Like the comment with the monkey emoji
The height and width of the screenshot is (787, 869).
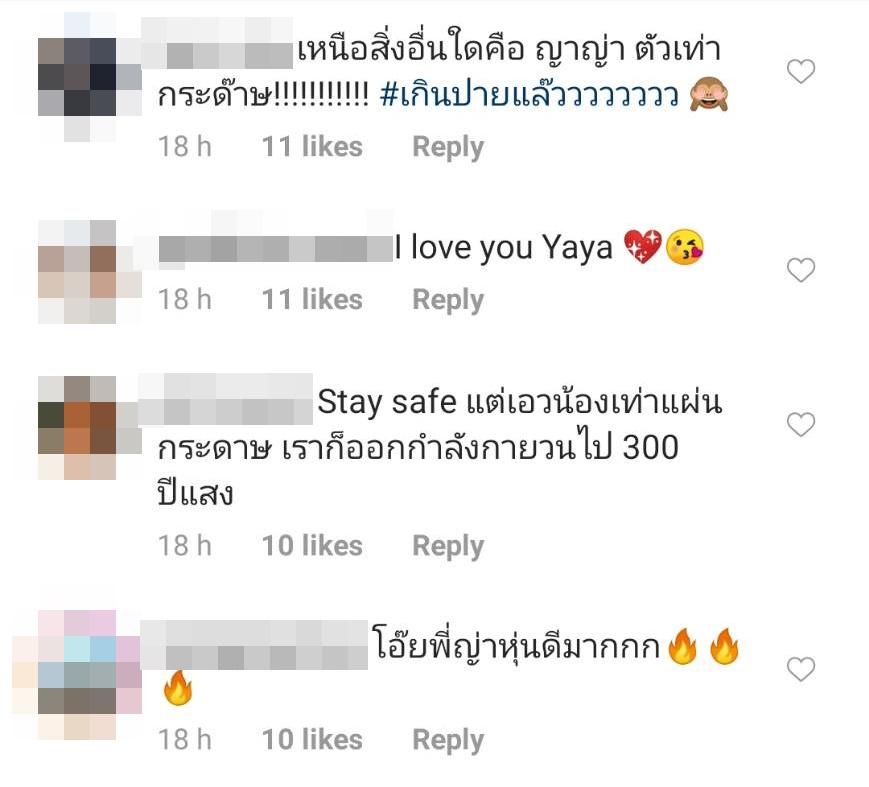(x=801, y=71)
